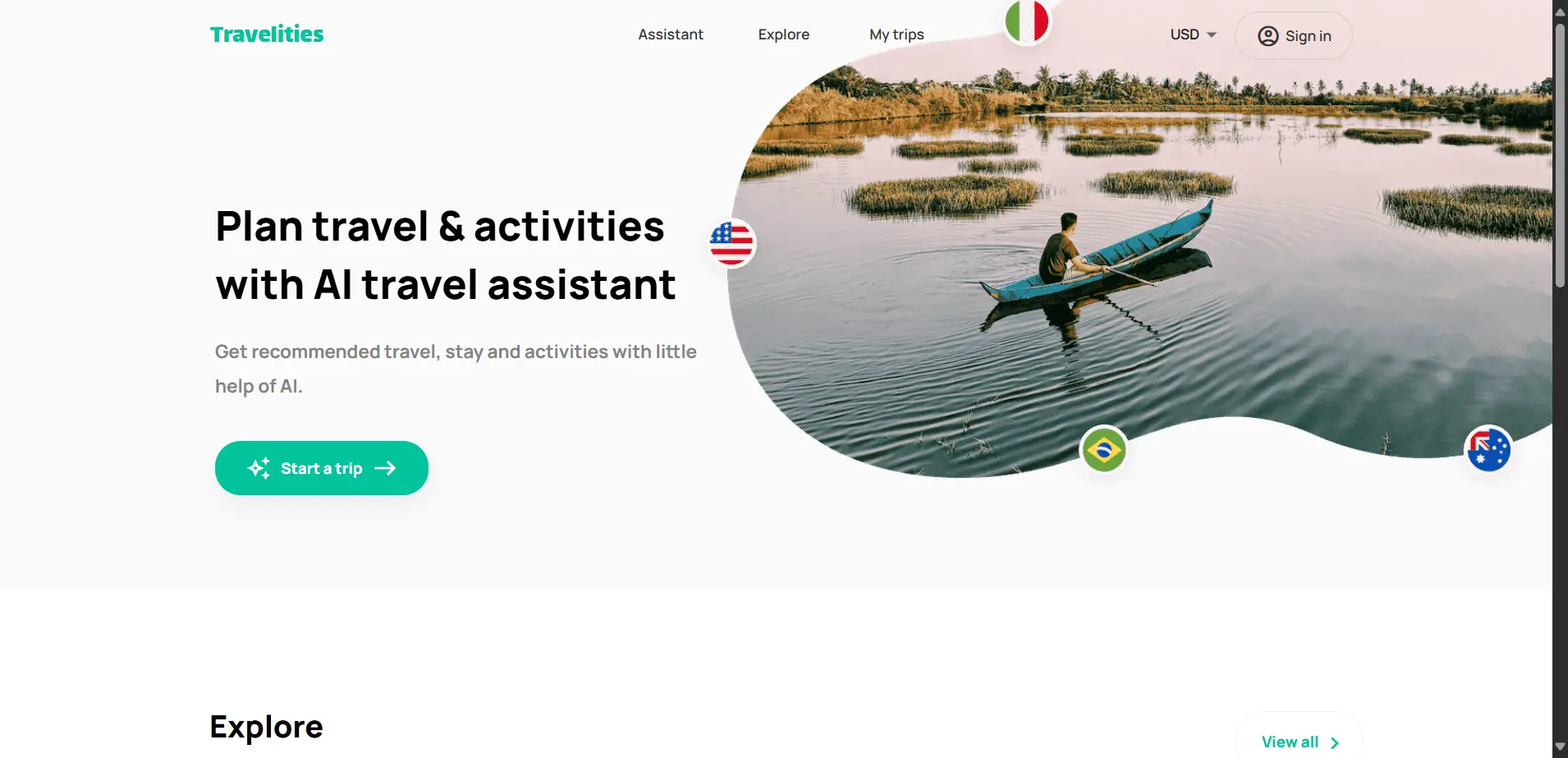Click the page vertical scrollbar thumb
This screenshot has width=1568, height=758.
pyautogui.click(x=1560, y=156)
